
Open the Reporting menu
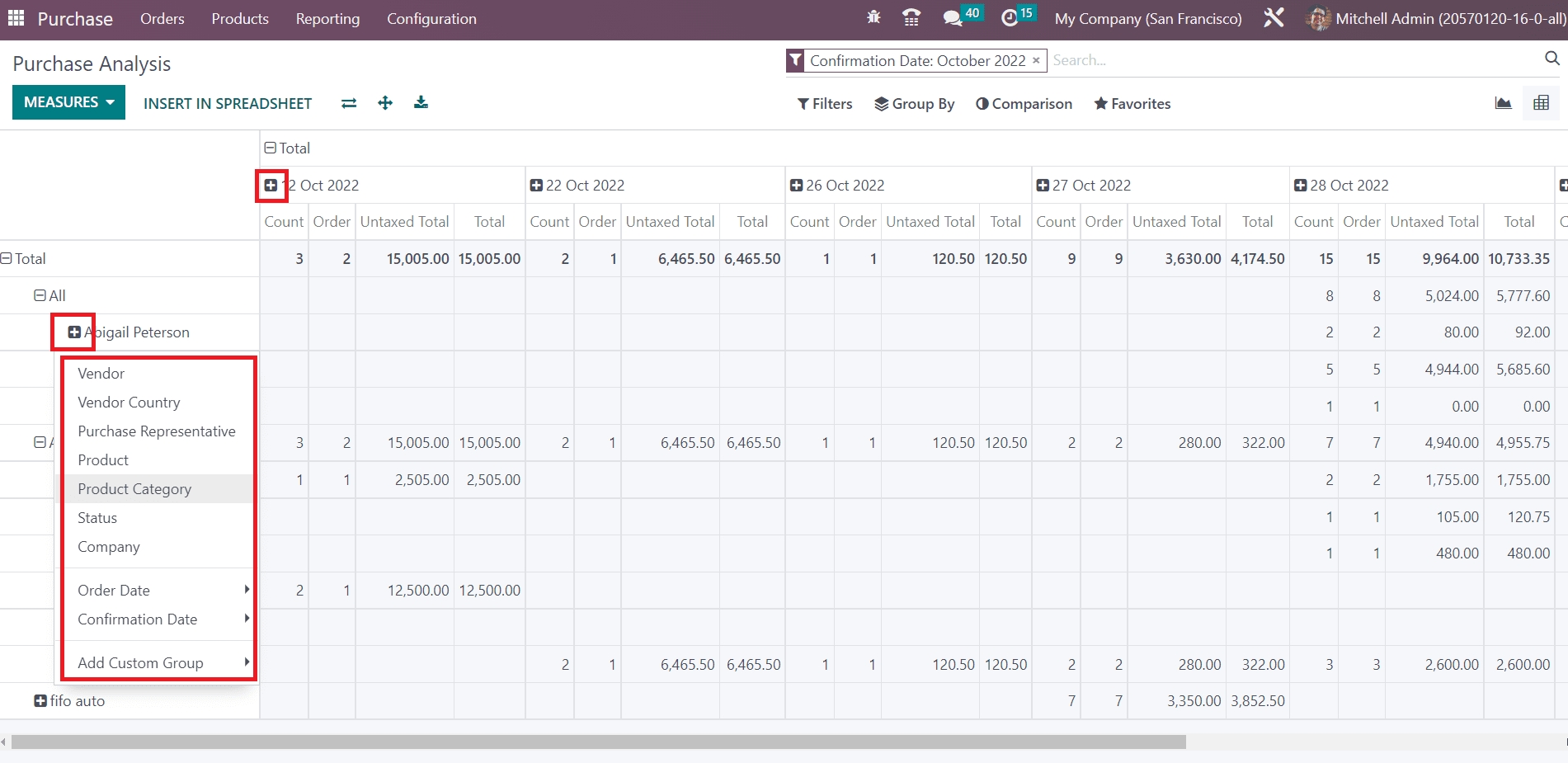[327, 19]
